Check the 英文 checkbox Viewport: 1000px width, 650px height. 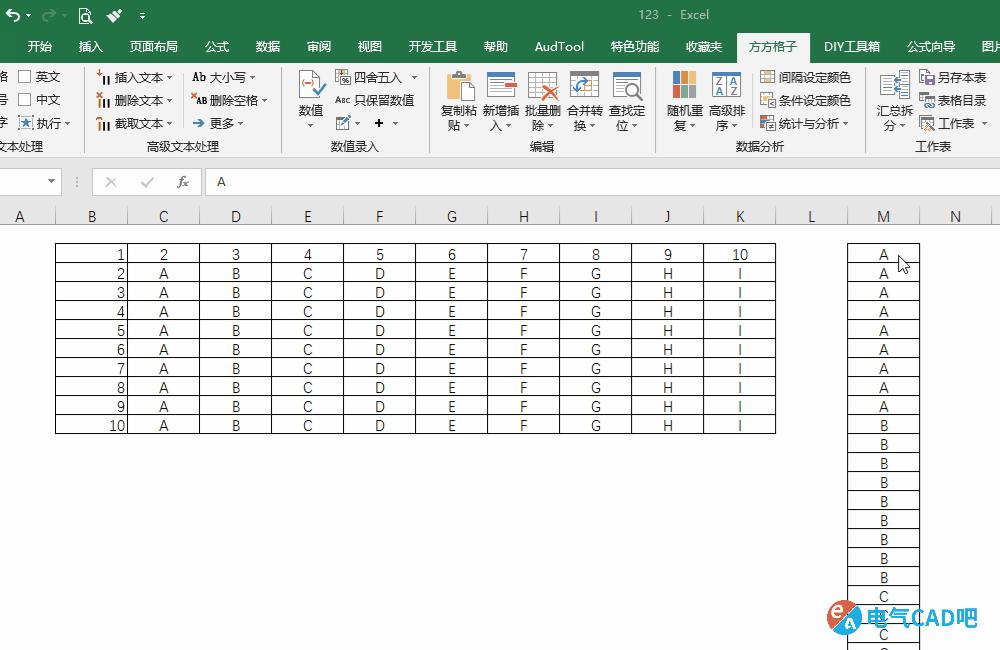click(27, 76)
